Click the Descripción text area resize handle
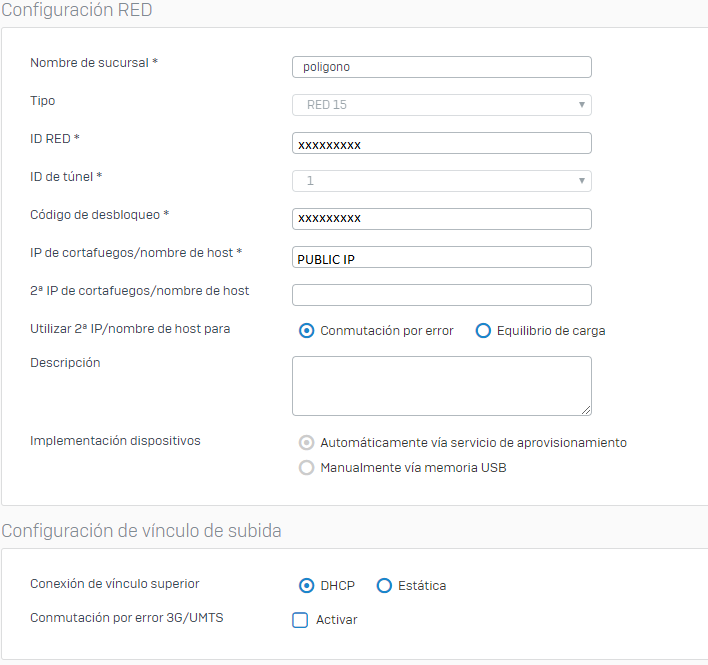Image resolution: width=708 pixels, height=665 pixels. tap(586, 410)
